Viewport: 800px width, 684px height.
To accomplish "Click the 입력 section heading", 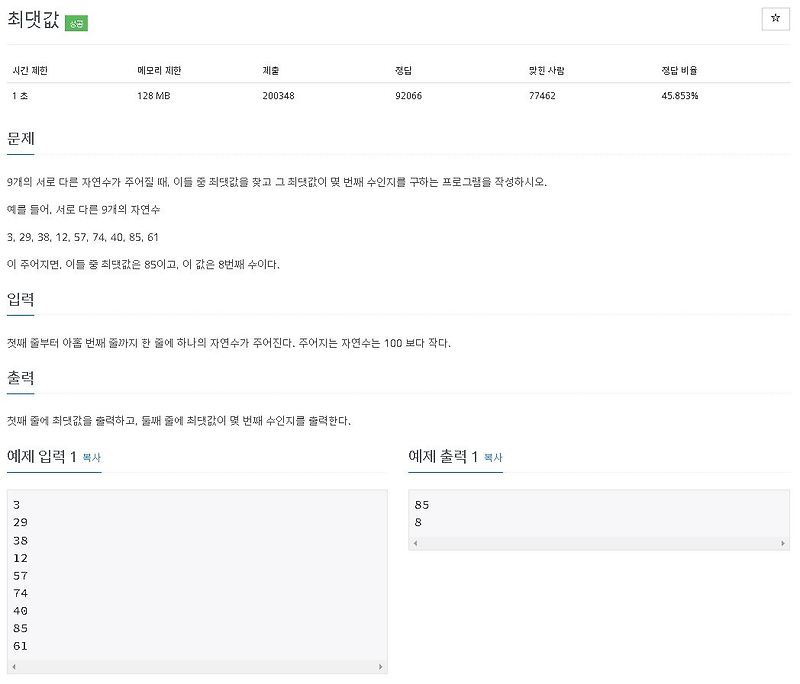I will 22,297.
